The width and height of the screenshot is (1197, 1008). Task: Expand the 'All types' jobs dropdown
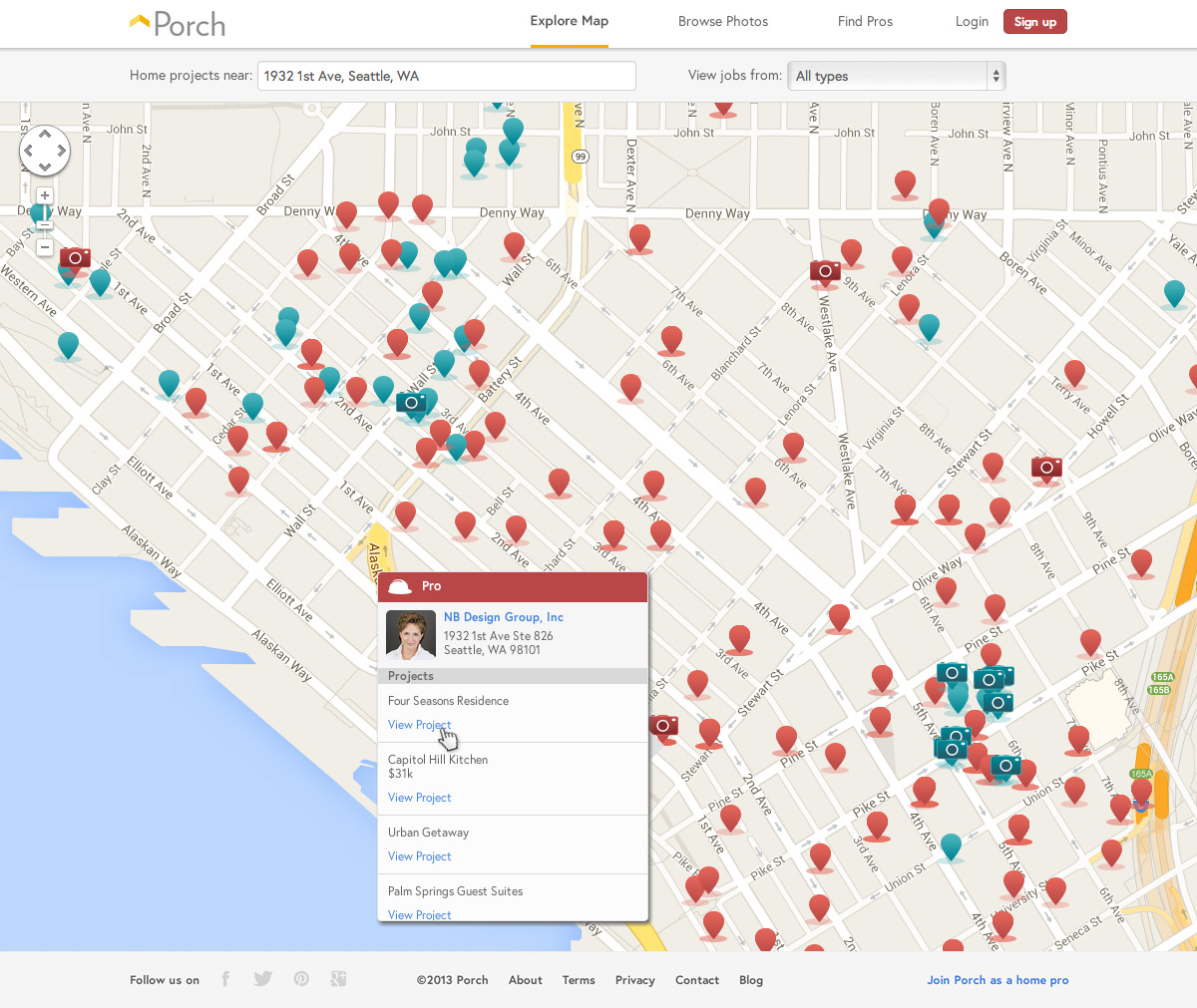pyautogui.click(x=896, y=76)
